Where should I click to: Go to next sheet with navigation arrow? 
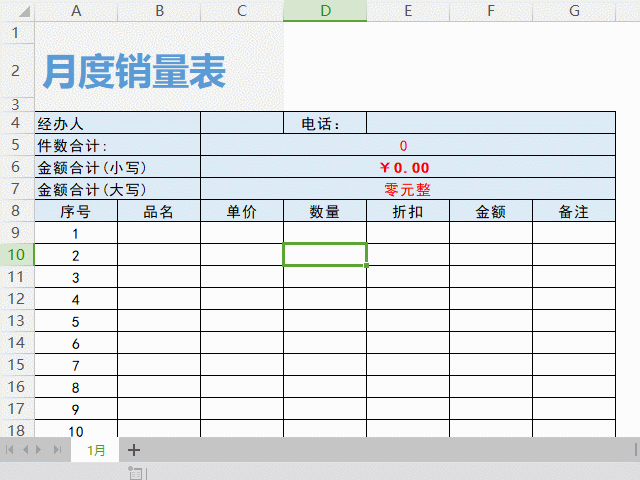pyautogui.click(x=39, y=449)
